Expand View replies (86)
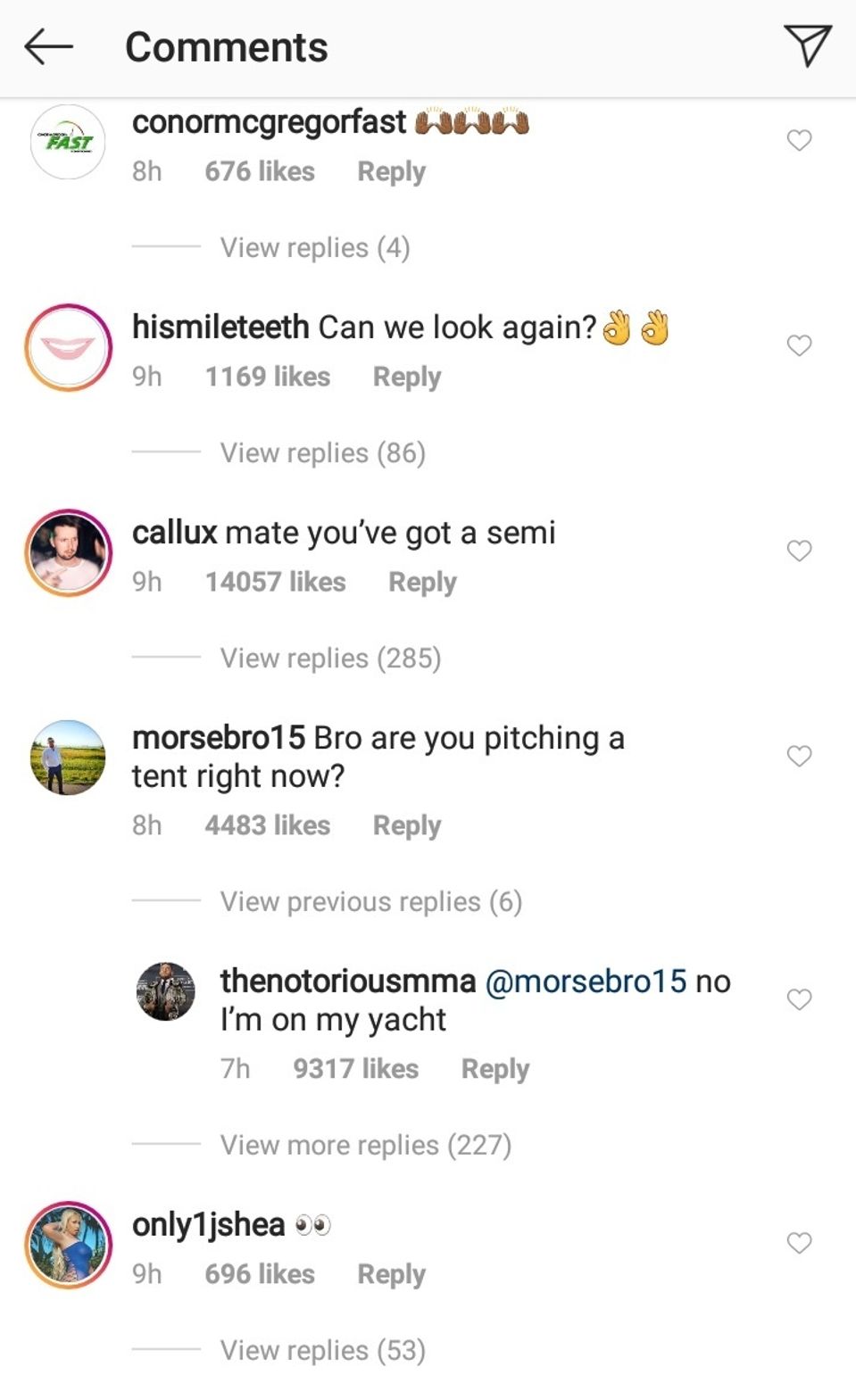The width and height of the screenshot is (856, 1400). pos(322,453)
